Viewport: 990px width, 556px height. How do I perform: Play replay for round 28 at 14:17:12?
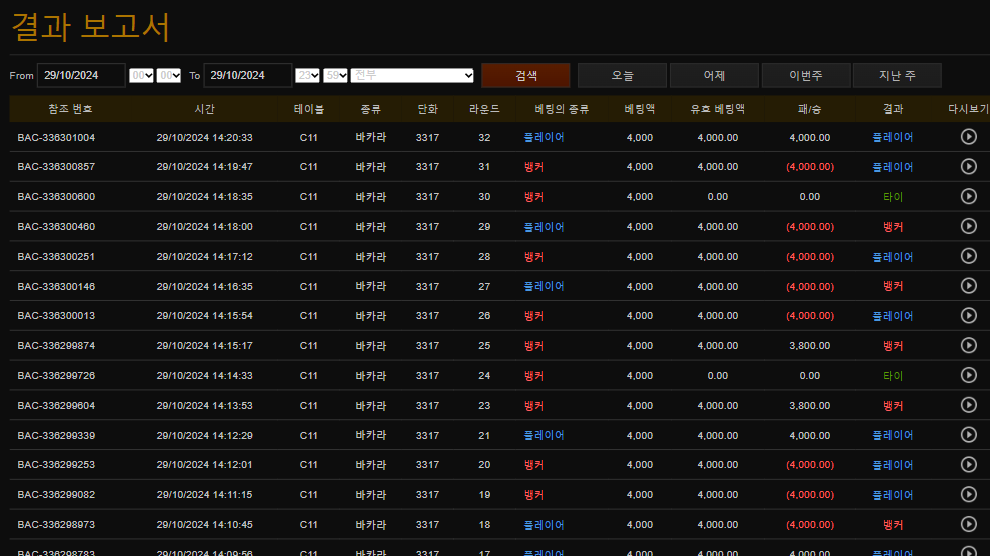[x=968, y=257]
